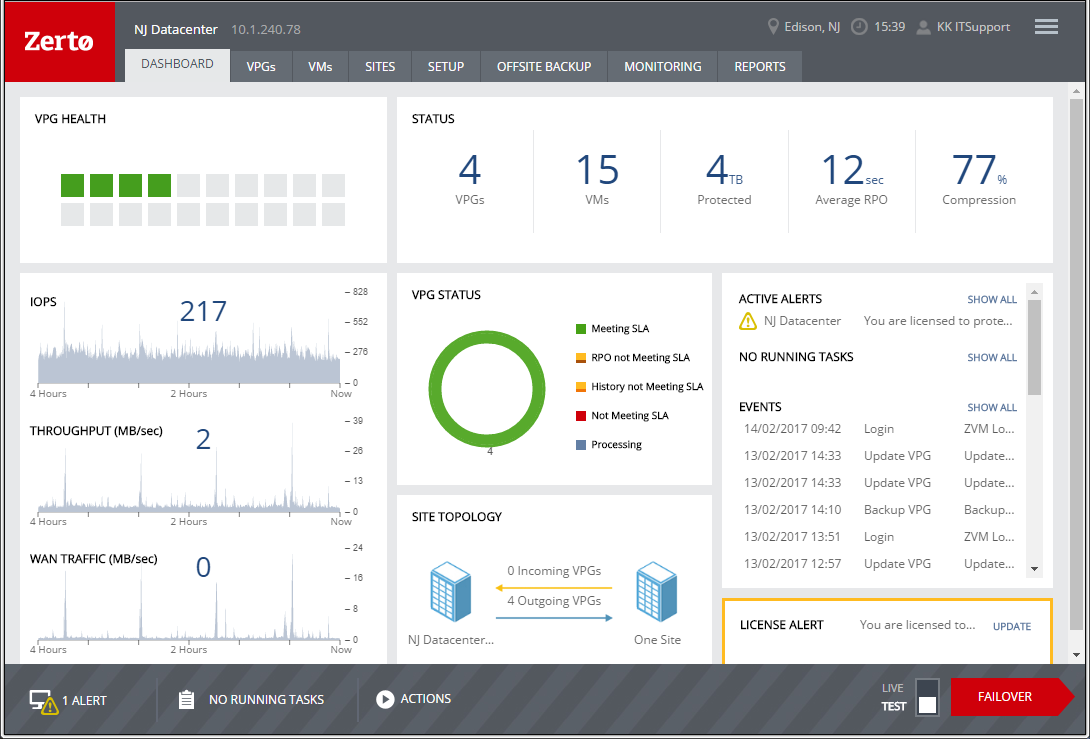Select the One Site building icon
1090x739 pixels.
click(x=657, y=593)
